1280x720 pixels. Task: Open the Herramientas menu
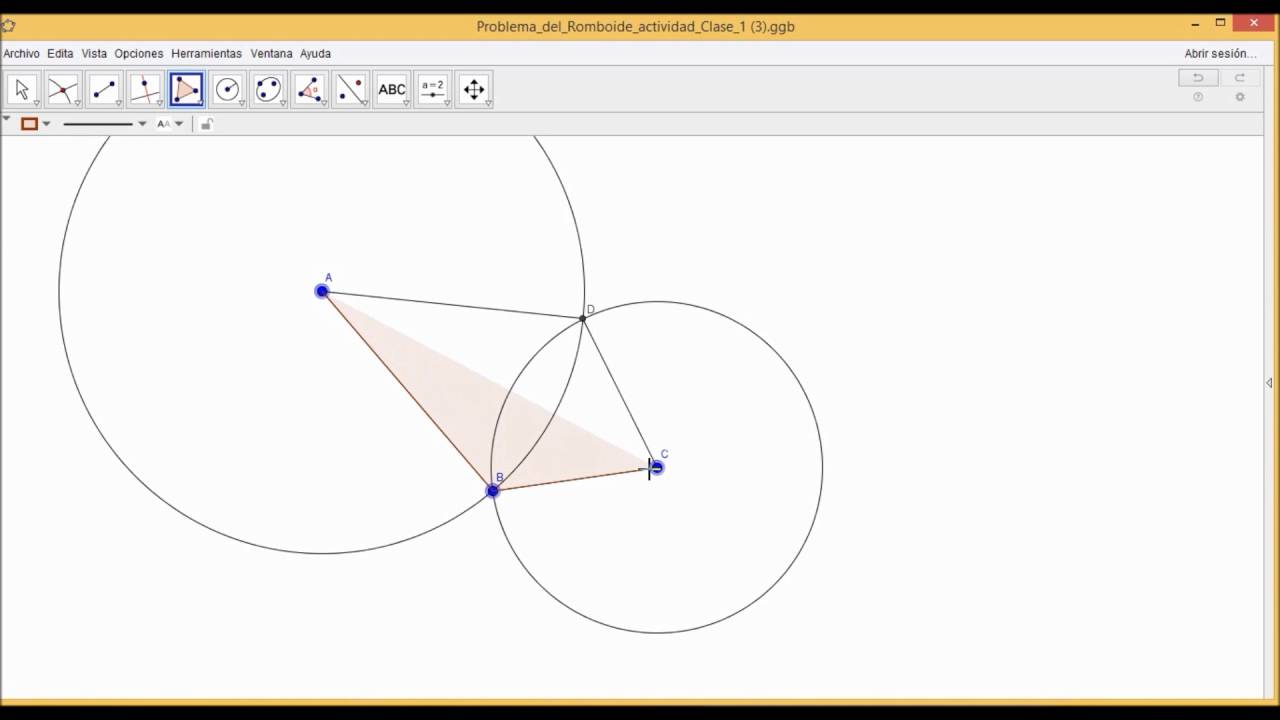(x=206, y=54)
